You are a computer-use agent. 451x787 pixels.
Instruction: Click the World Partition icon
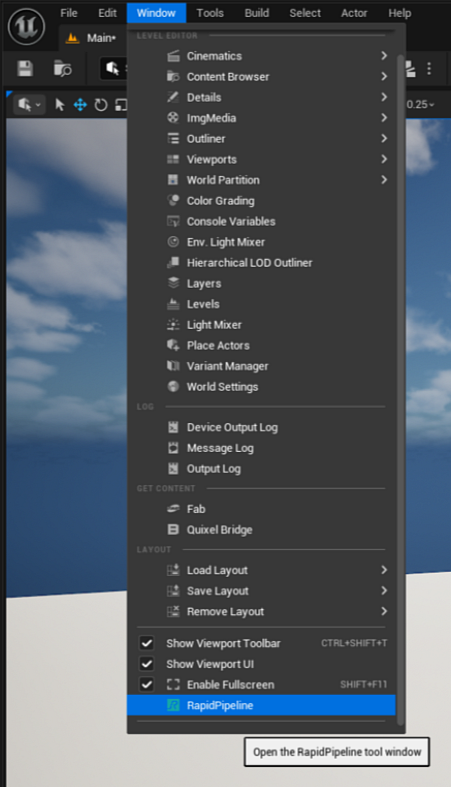pyautogui.click(x=173, y=180)
